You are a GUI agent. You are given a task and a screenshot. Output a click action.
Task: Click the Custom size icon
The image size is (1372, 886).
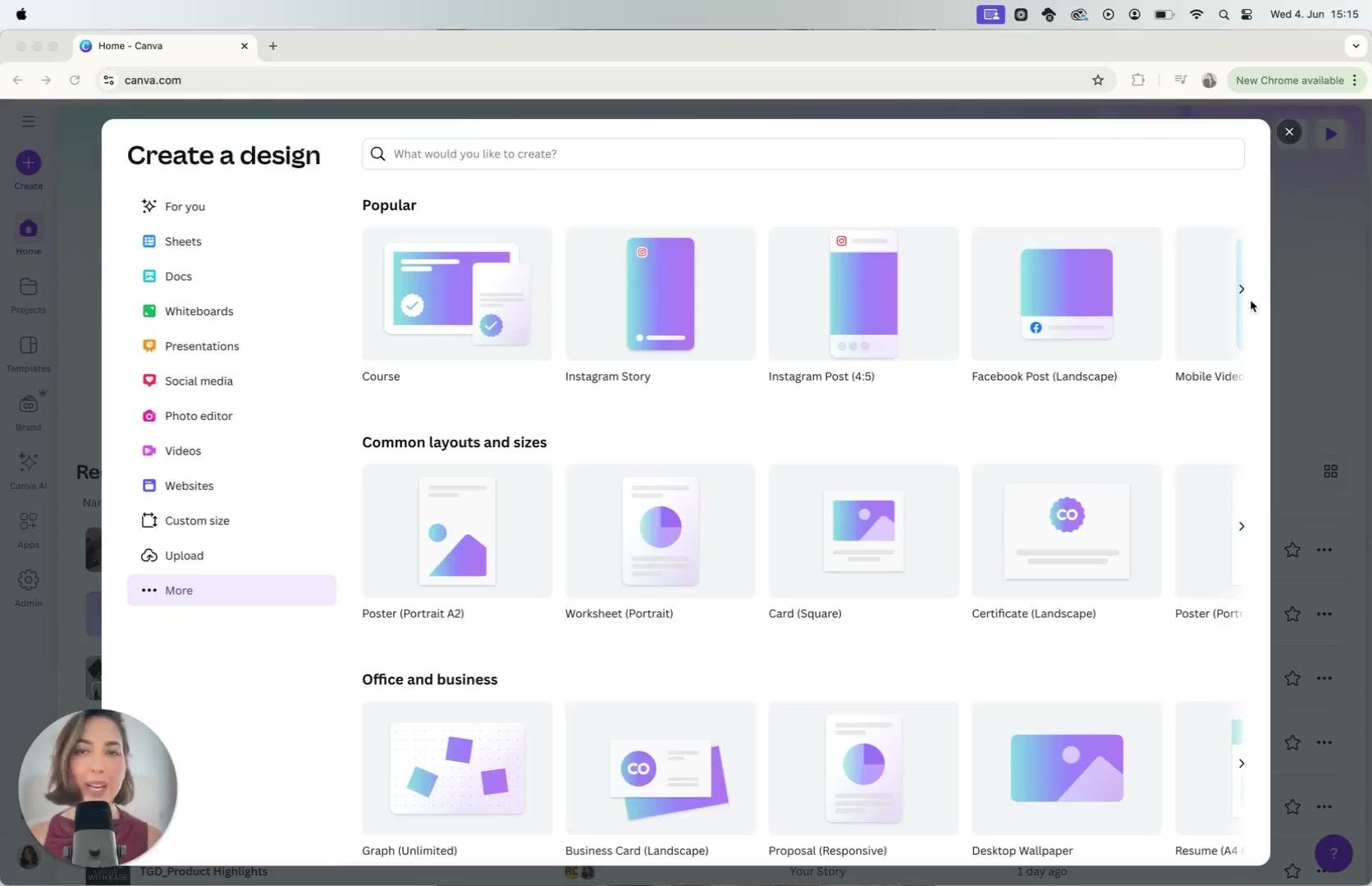point(149,520)
